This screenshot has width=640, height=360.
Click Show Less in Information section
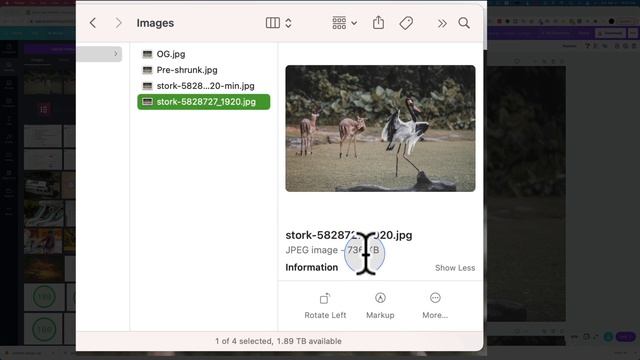coord(455,268)
